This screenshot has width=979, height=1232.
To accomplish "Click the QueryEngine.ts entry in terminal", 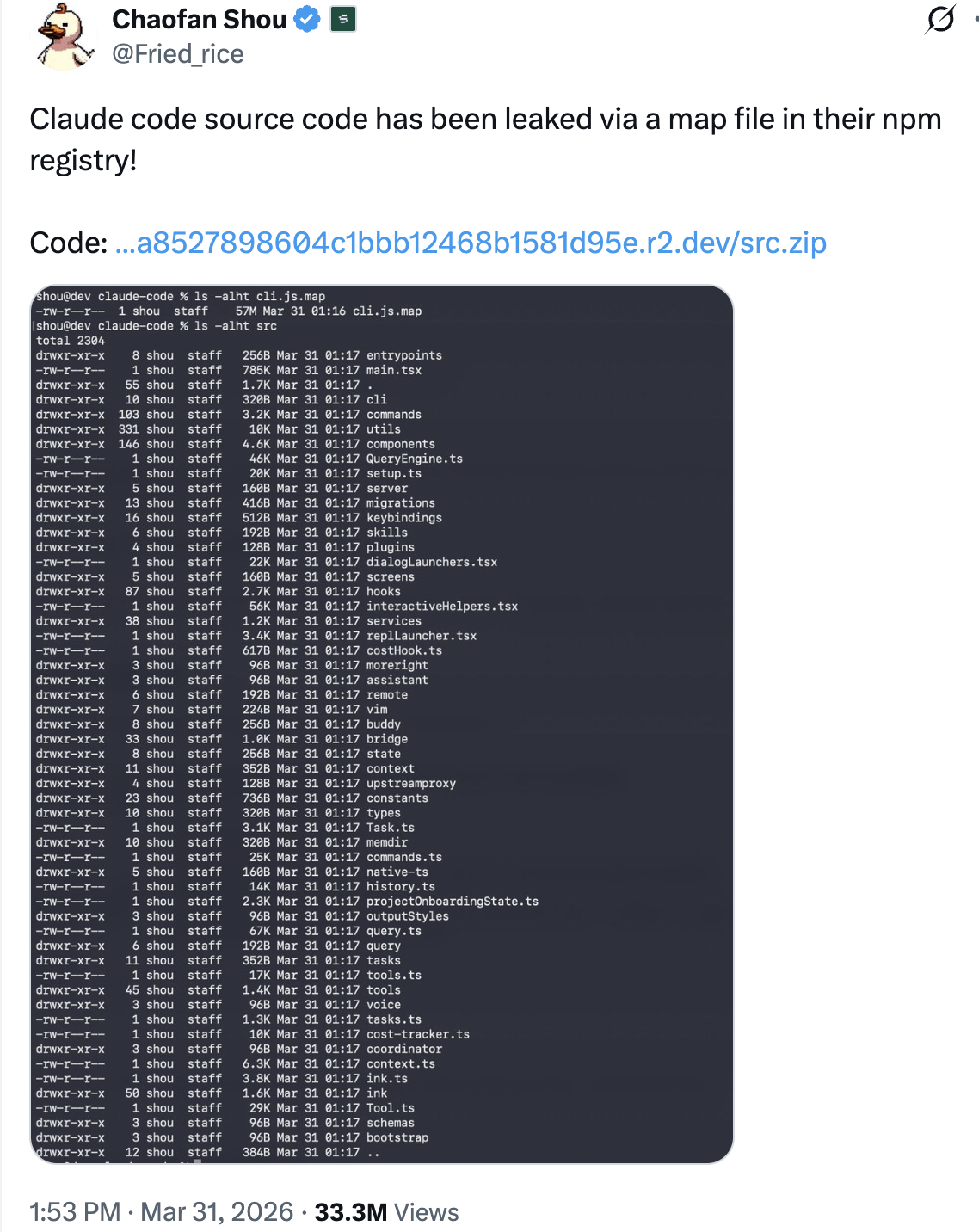I will point(415,459).
